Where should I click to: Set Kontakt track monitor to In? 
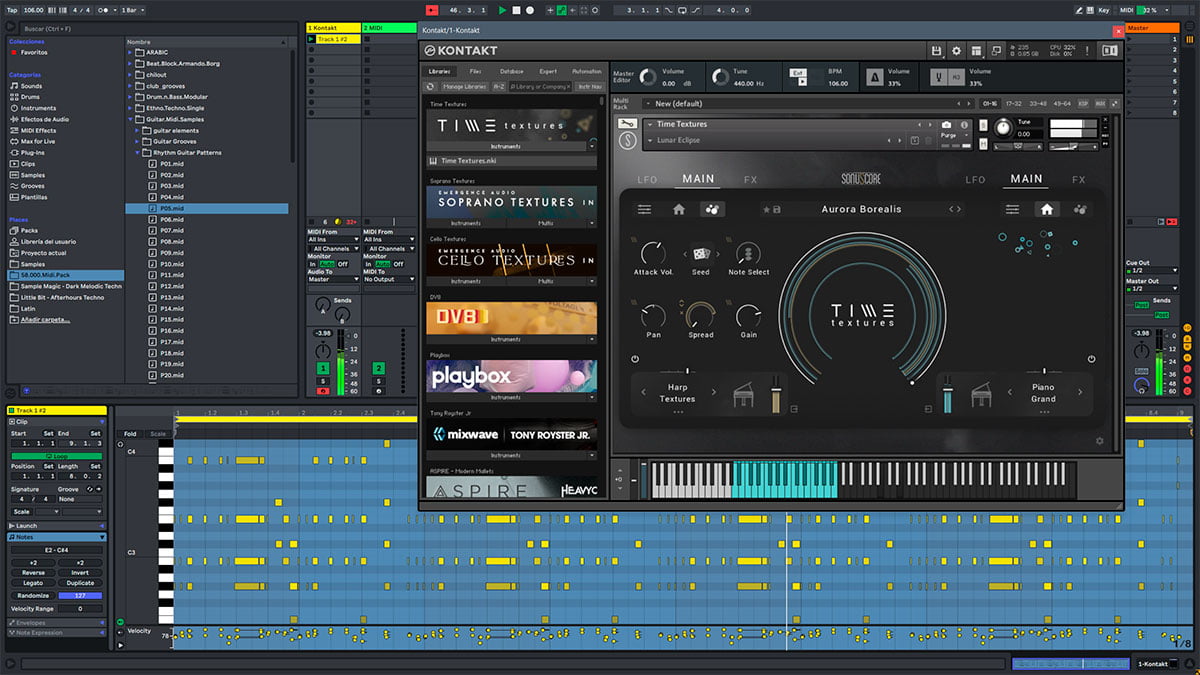click(311, 264)
